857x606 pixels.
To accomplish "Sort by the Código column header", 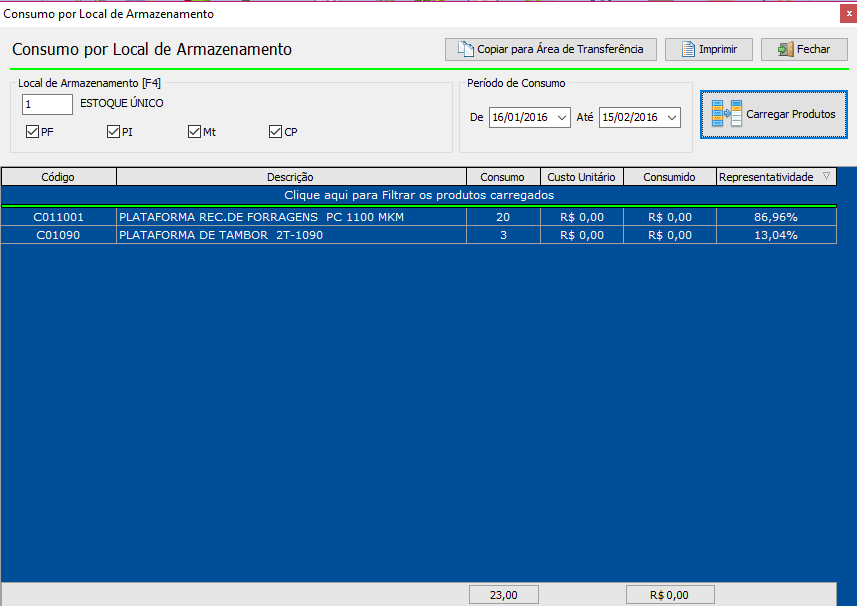I will [x=58, y=177].
